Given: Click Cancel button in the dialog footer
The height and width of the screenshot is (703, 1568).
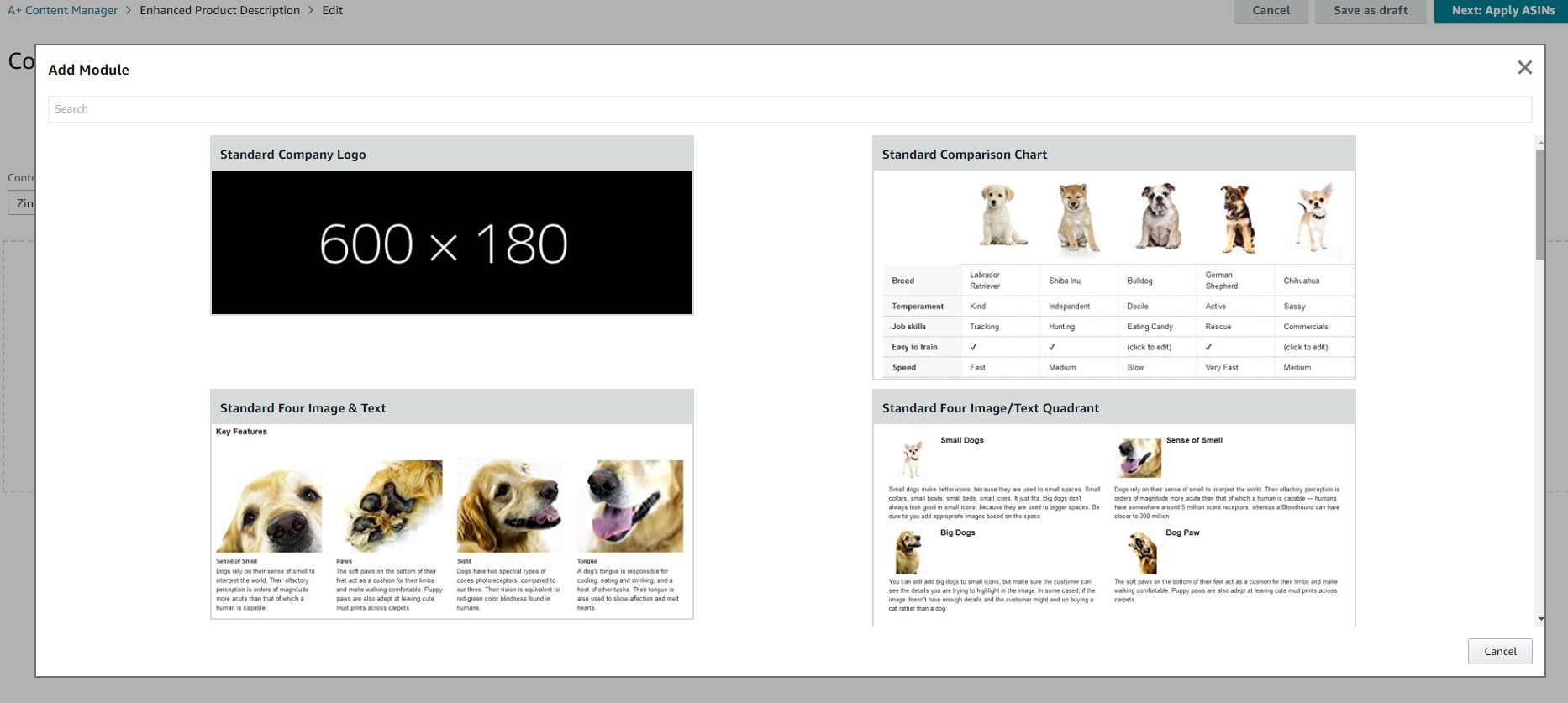Looking at the screenshot, I should (1500, 652).
